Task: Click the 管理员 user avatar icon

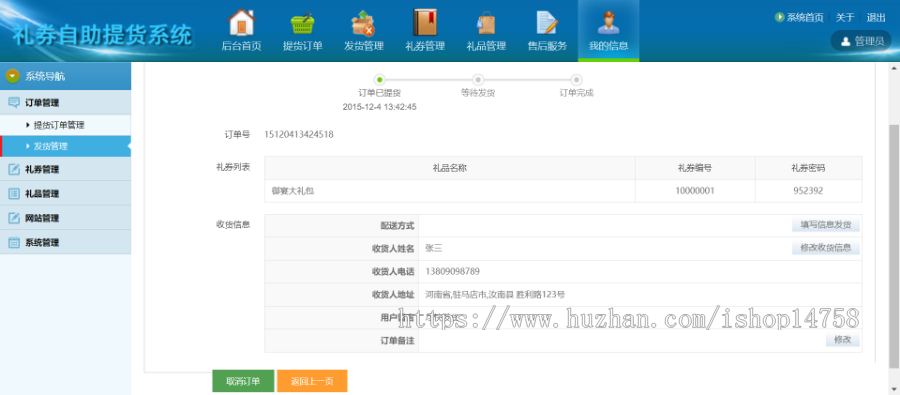Action: click(x=845, y=41)
